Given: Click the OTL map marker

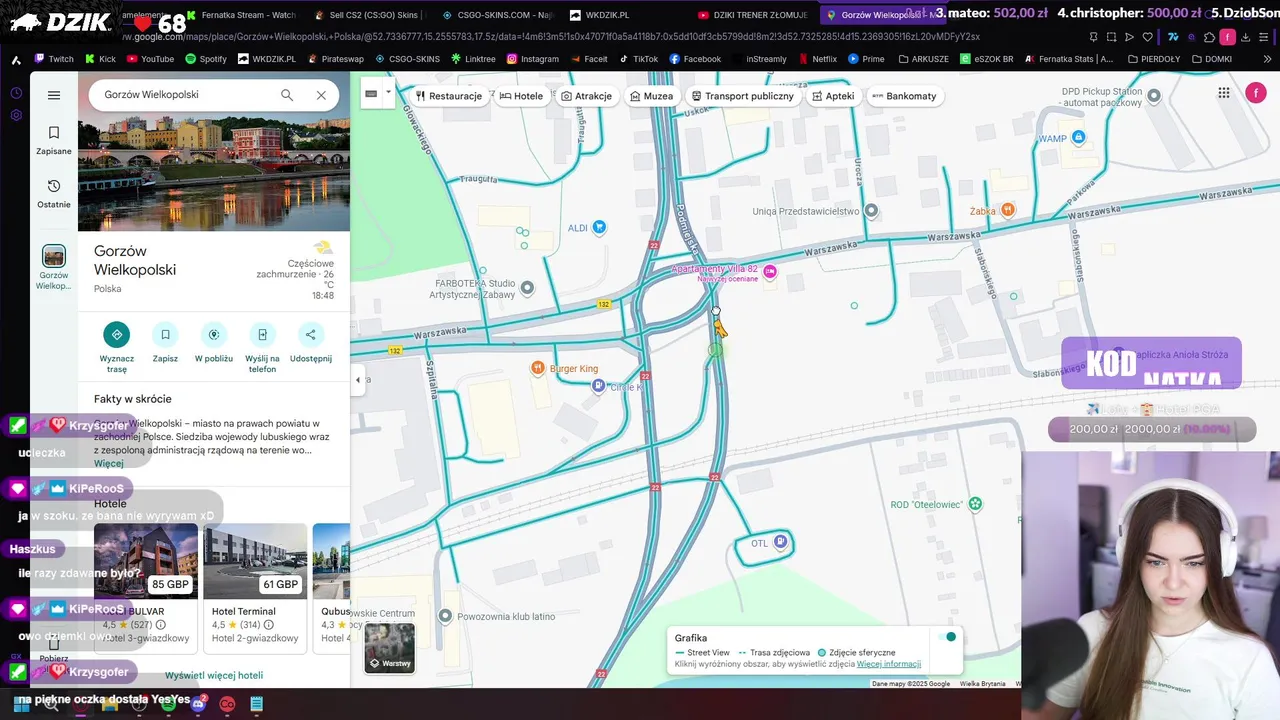Looking at the screenshot, I should 781,542.
